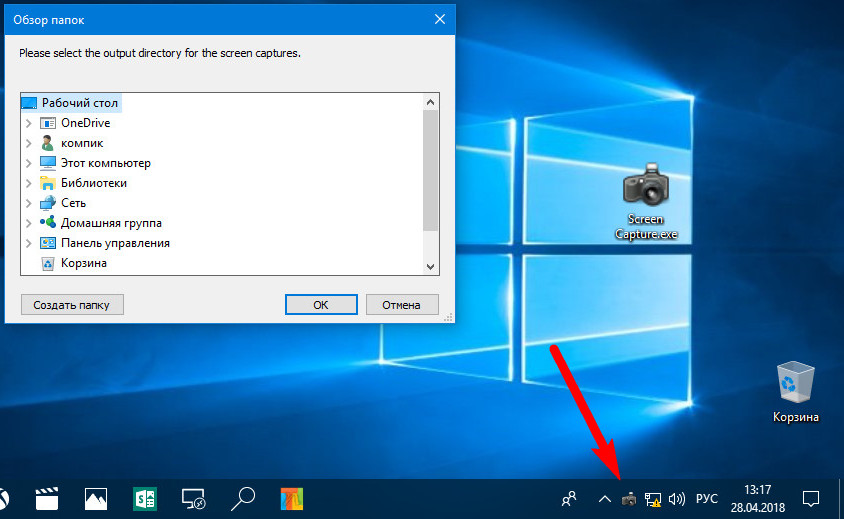844x519 pixels.
Task: Open the Xbox taskbar icon
Action: click(4, 499)
